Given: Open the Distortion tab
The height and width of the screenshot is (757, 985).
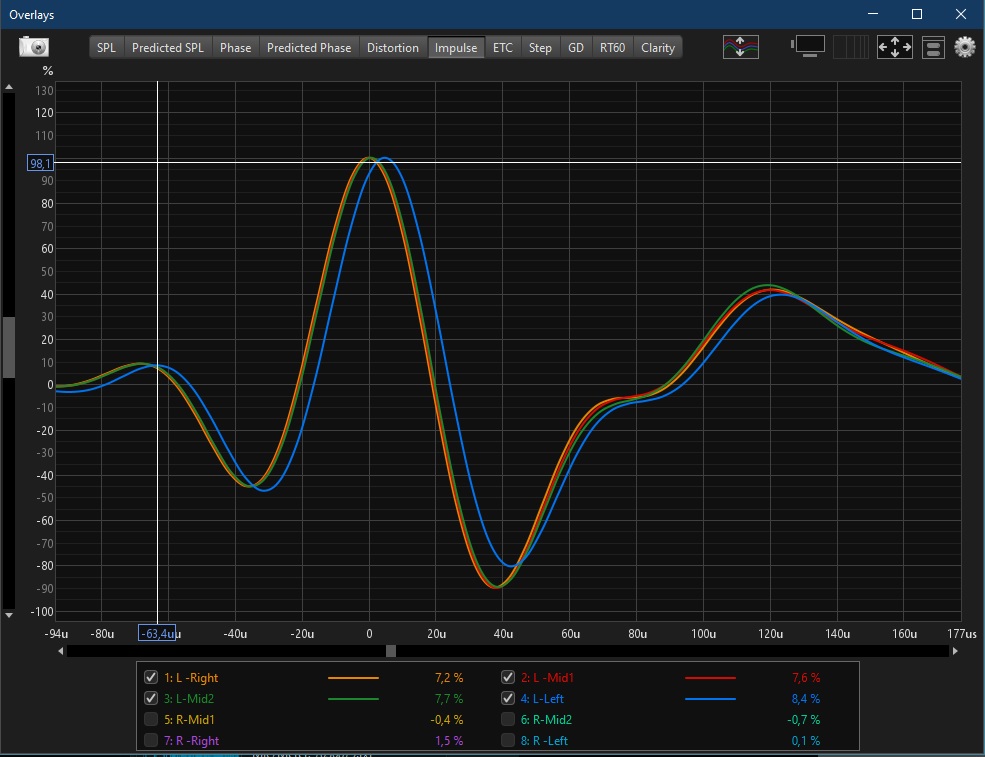Looking at the screenshot, I should (392, 47).
